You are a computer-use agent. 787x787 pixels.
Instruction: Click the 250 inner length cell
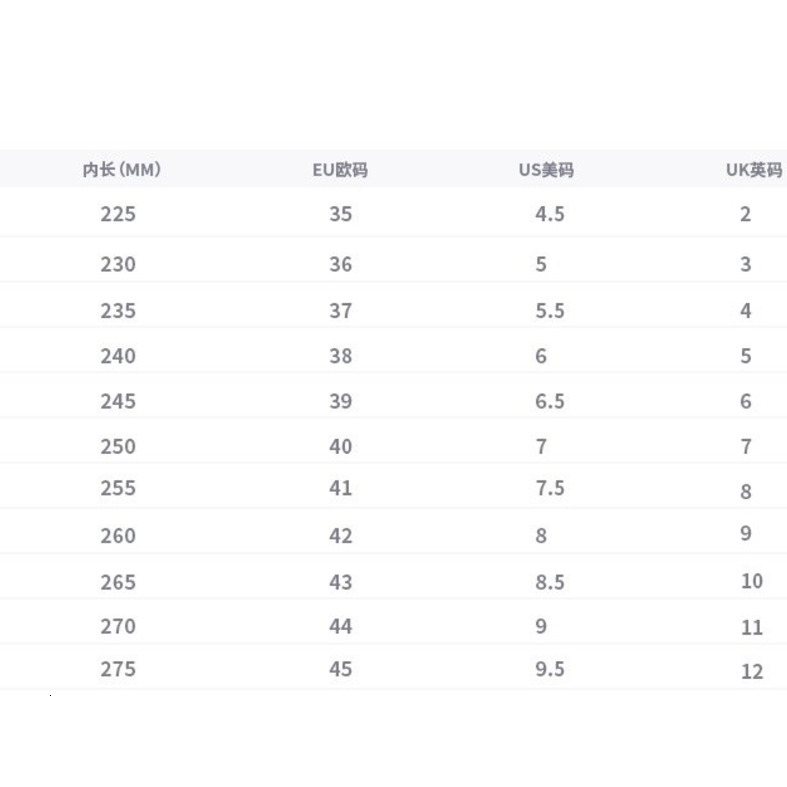coord(118,447)
